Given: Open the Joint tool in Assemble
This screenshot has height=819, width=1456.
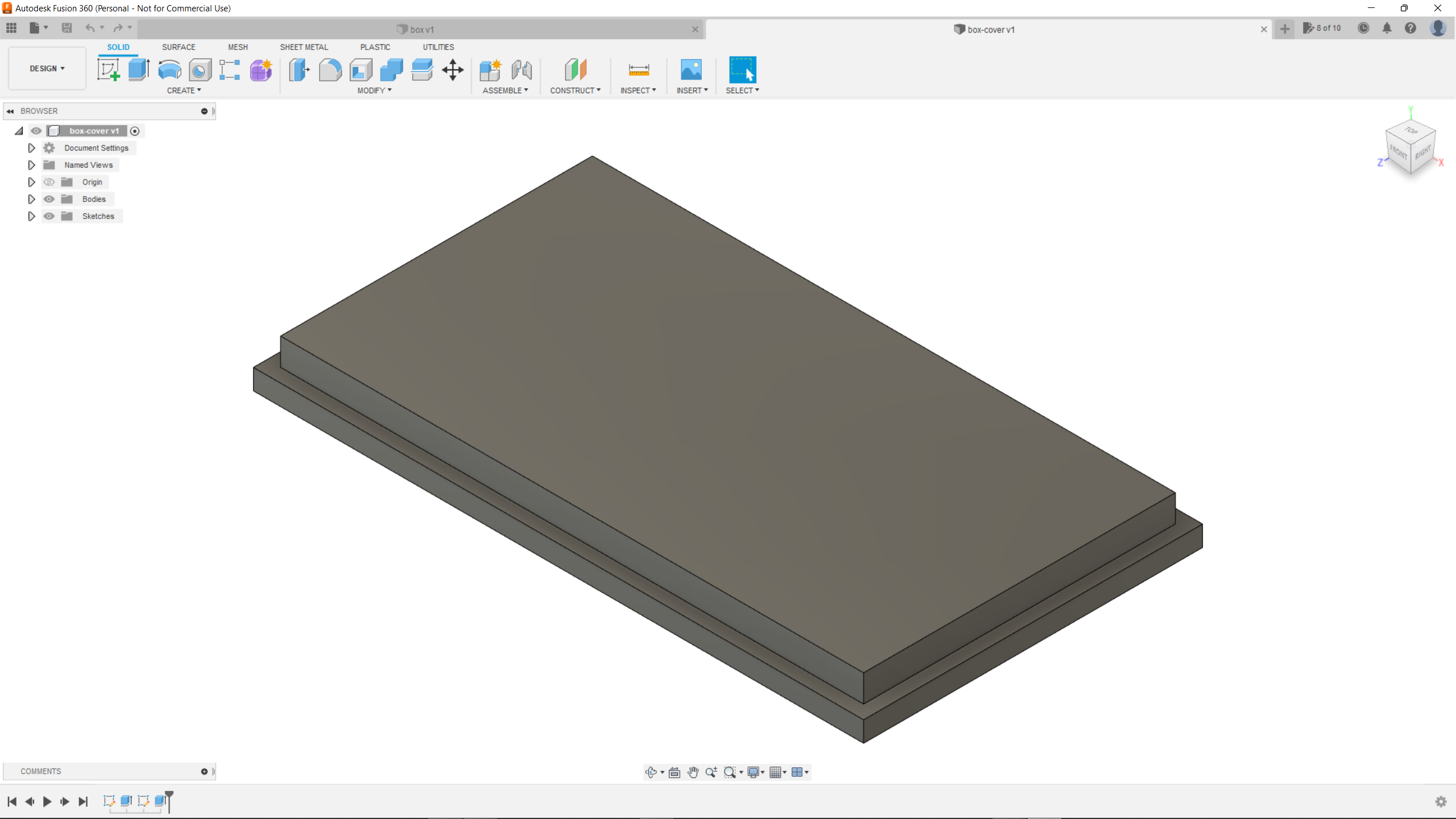Looking at the screenshot, I should 521,70.
